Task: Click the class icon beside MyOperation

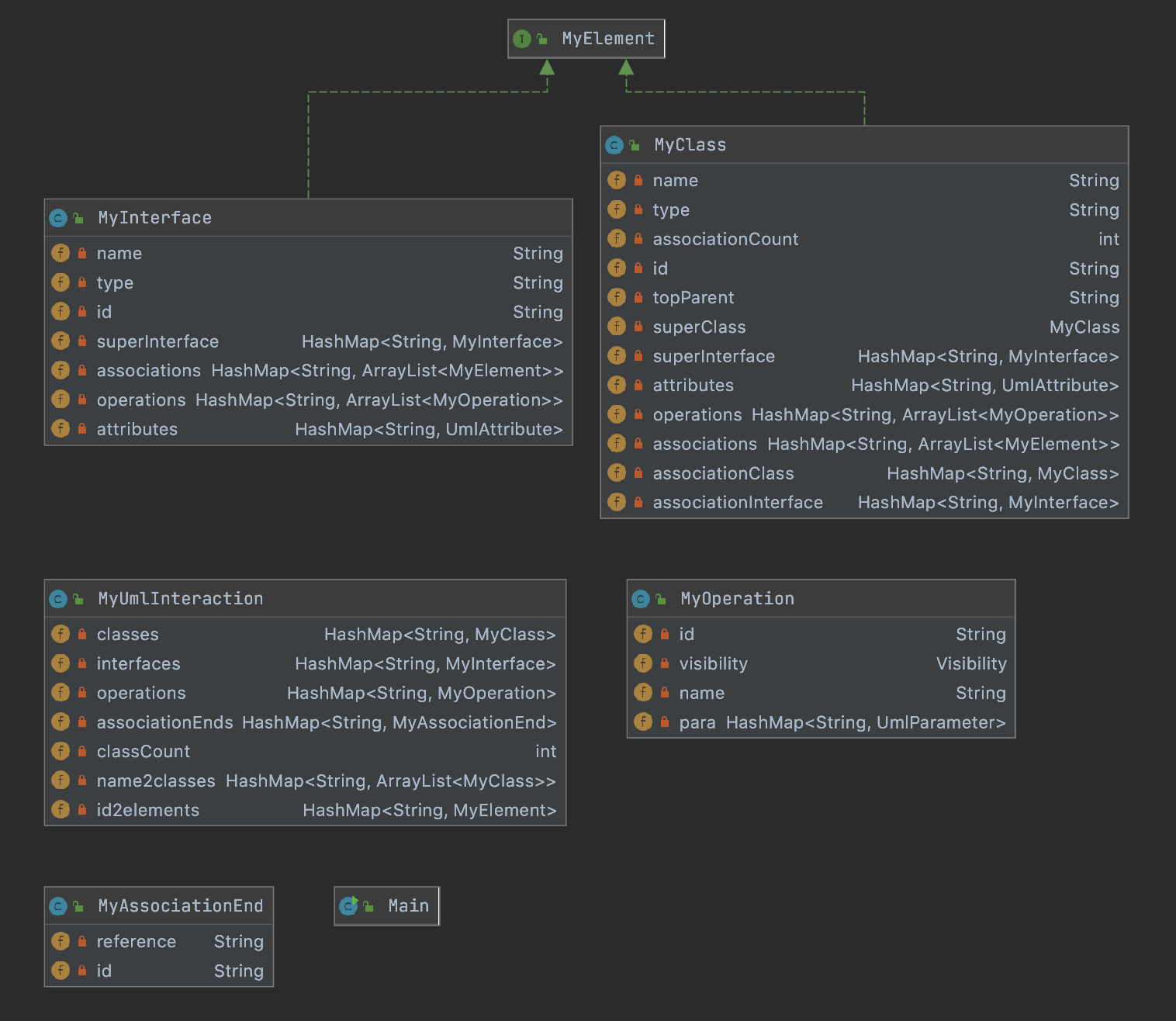Action: pos(641,599)
